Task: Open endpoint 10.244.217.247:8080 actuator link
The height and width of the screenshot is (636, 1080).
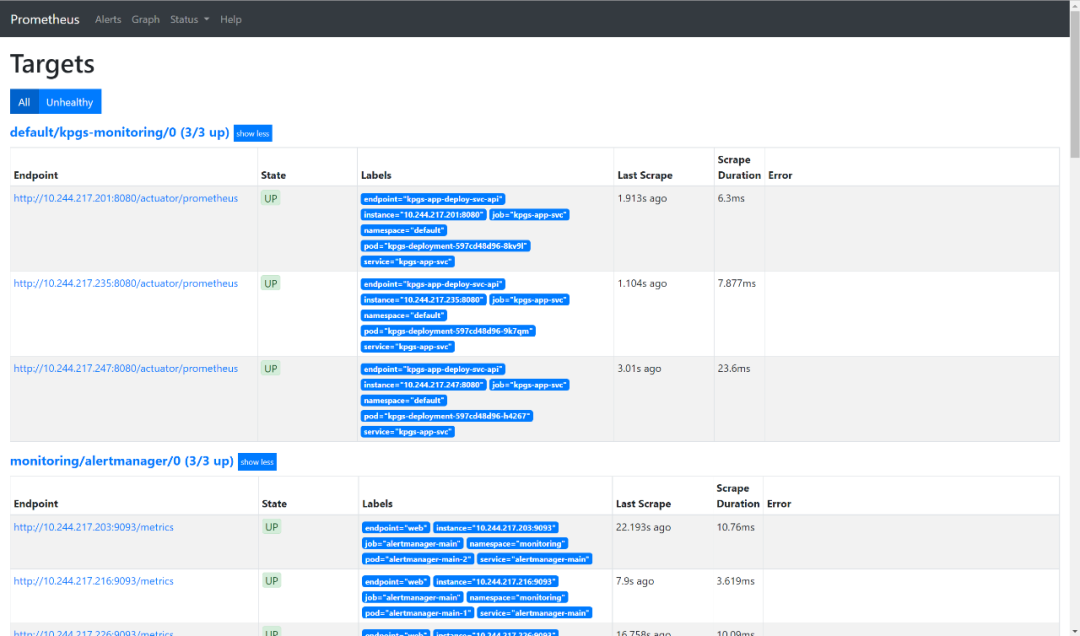Action: click(x=125, y=369)
